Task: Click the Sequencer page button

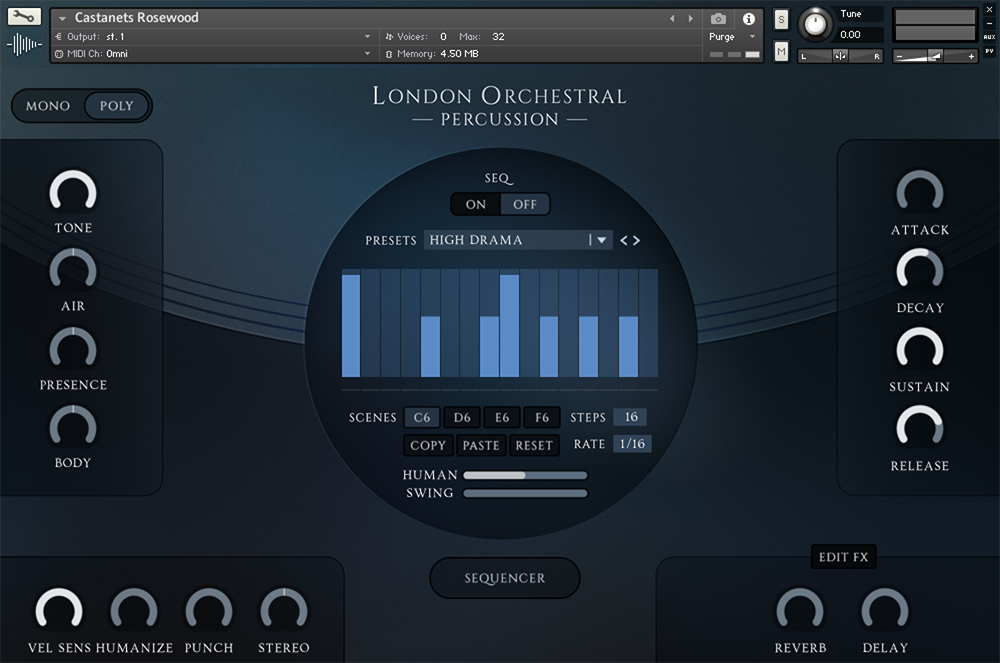Action: [x=504, y=578]
